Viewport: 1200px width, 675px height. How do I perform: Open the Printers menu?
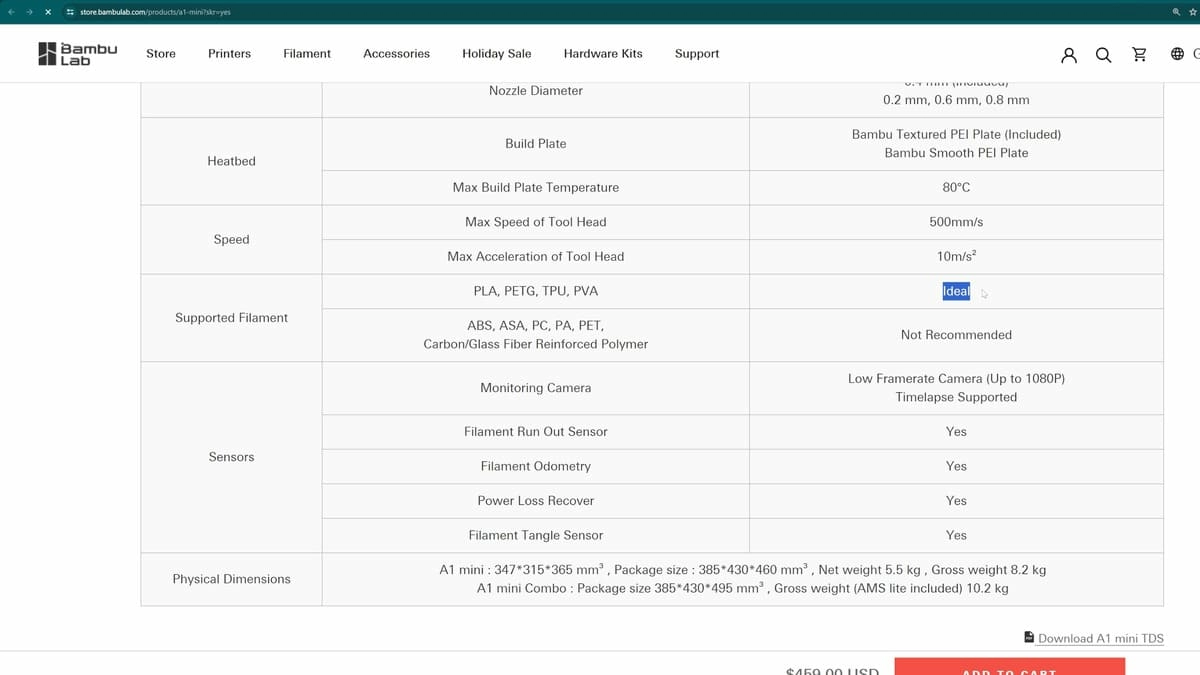(x=229, y=54)
